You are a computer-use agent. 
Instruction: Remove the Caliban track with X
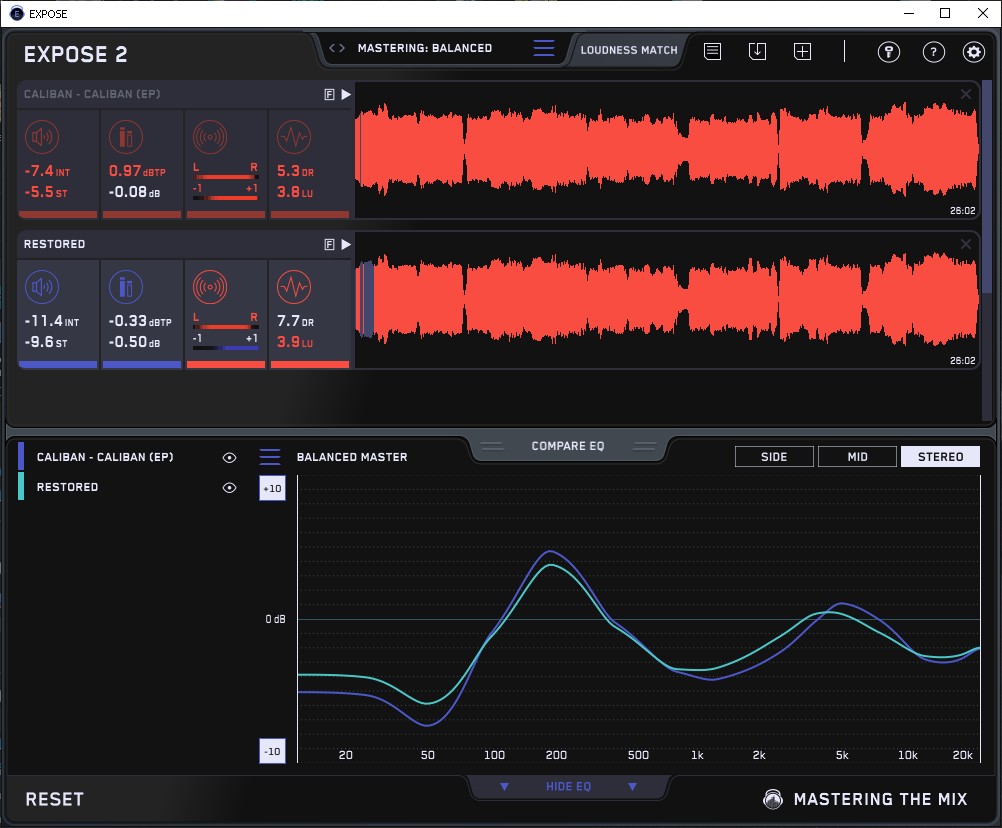point(966,94)
